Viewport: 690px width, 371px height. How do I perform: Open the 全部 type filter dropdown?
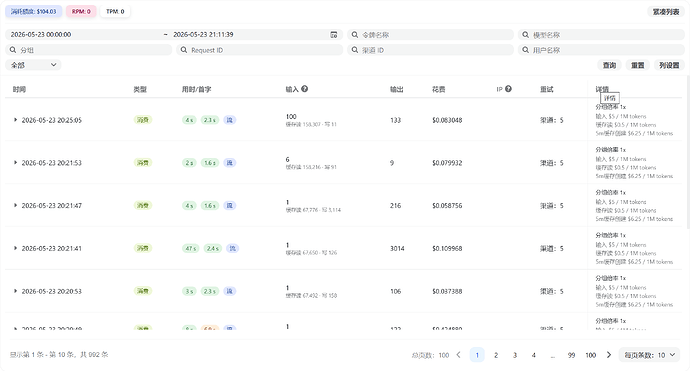(x=33, y=65)
